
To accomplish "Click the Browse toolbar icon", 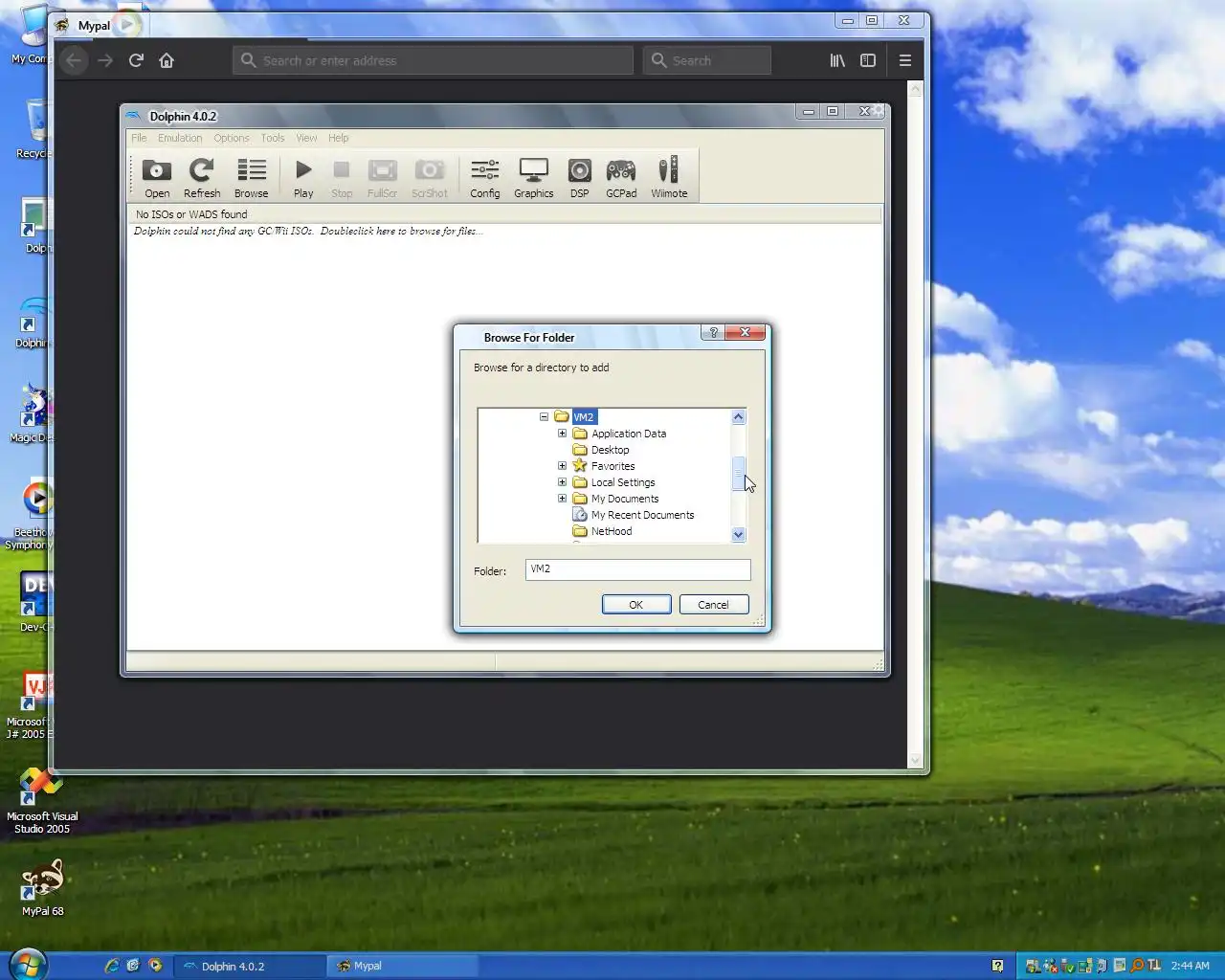I will pos(252,178).
